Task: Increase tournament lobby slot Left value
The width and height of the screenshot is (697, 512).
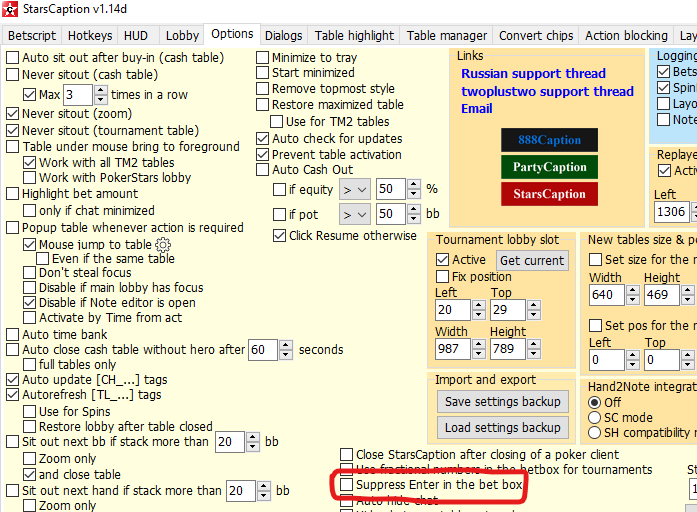Action: [x=479, y=305]
